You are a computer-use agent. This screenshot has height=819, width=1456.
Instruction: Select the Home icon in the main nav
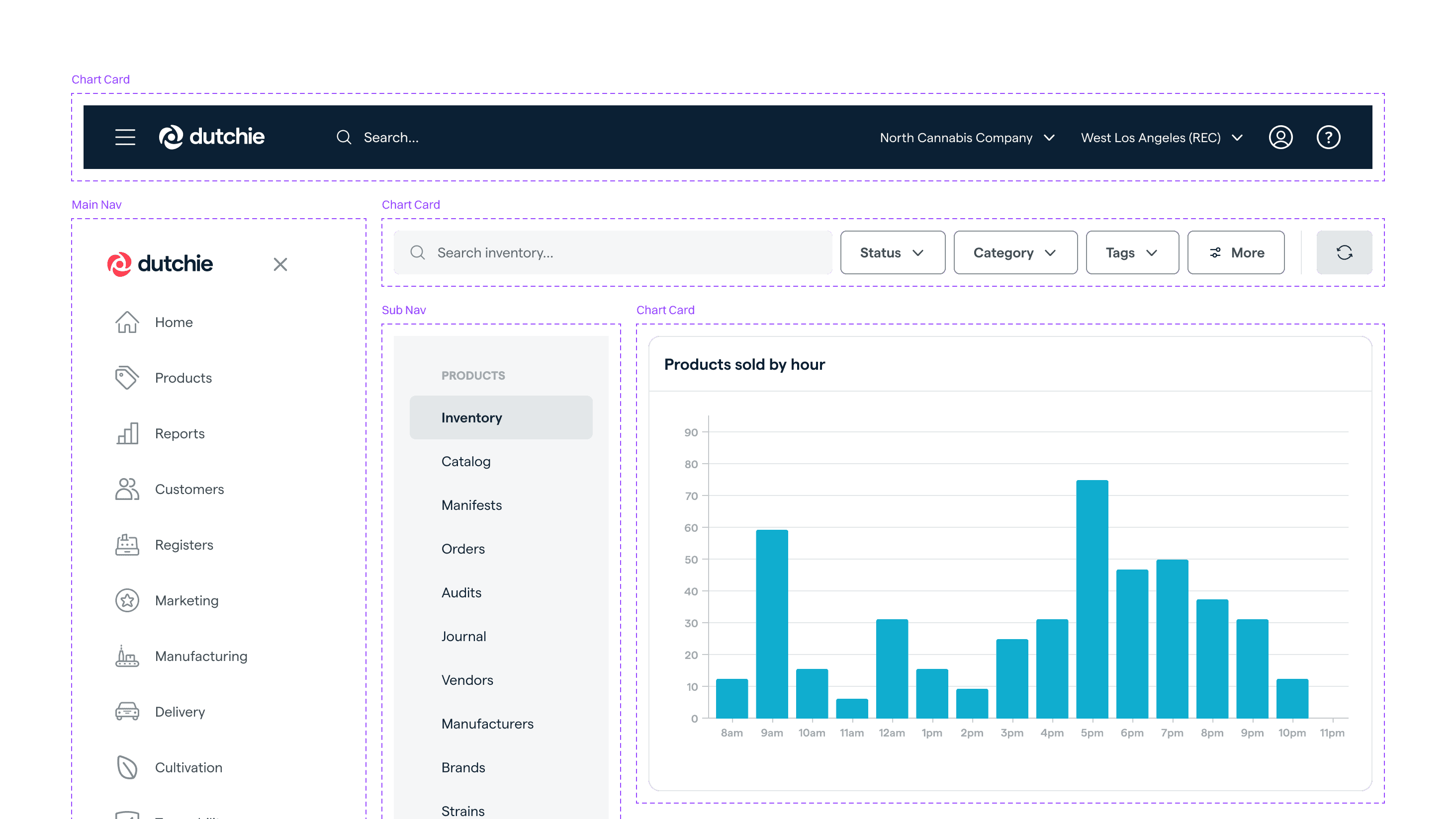pyautogui.click(x=127, y=322)
